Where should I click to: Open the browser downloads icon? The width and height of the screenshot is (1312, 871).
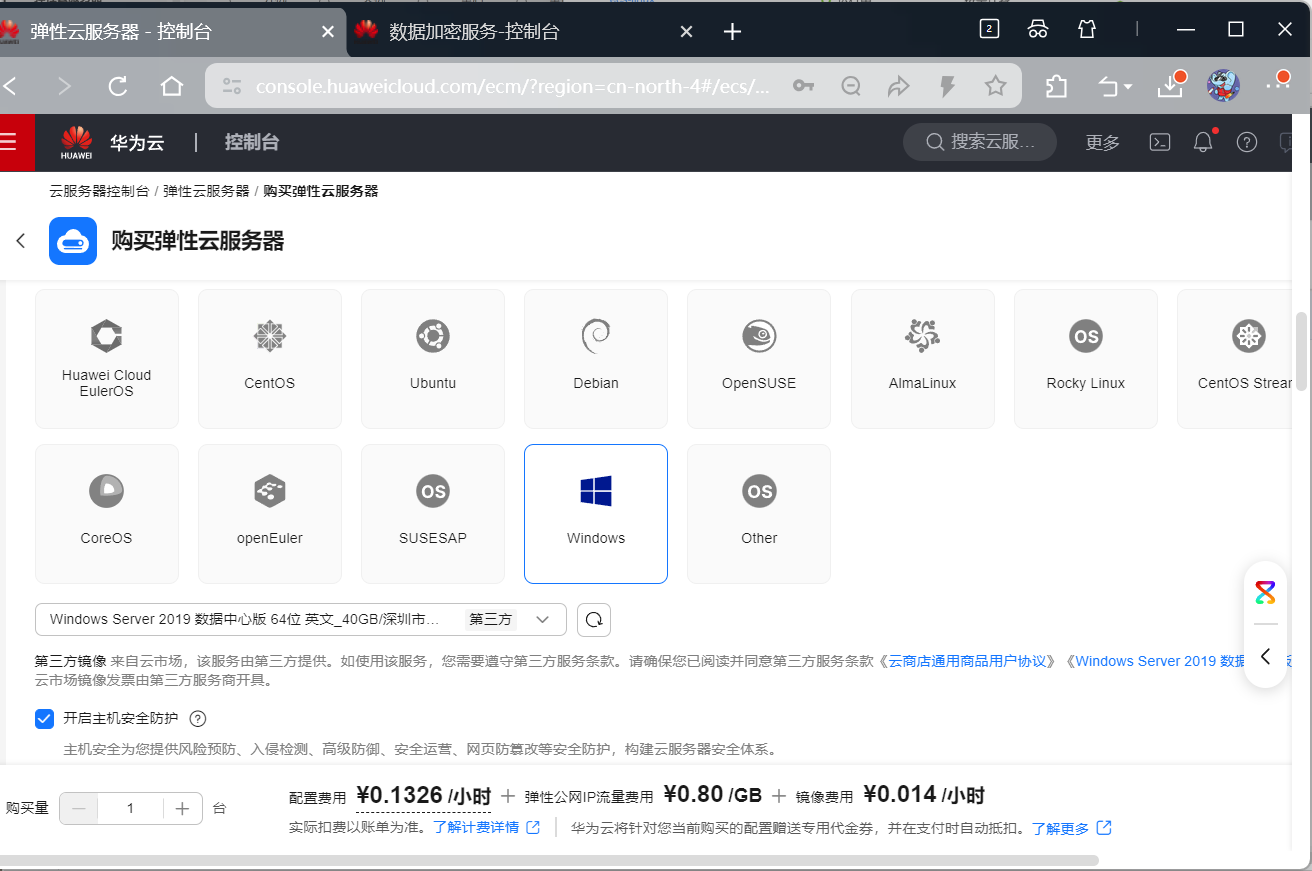[1171, 86]
